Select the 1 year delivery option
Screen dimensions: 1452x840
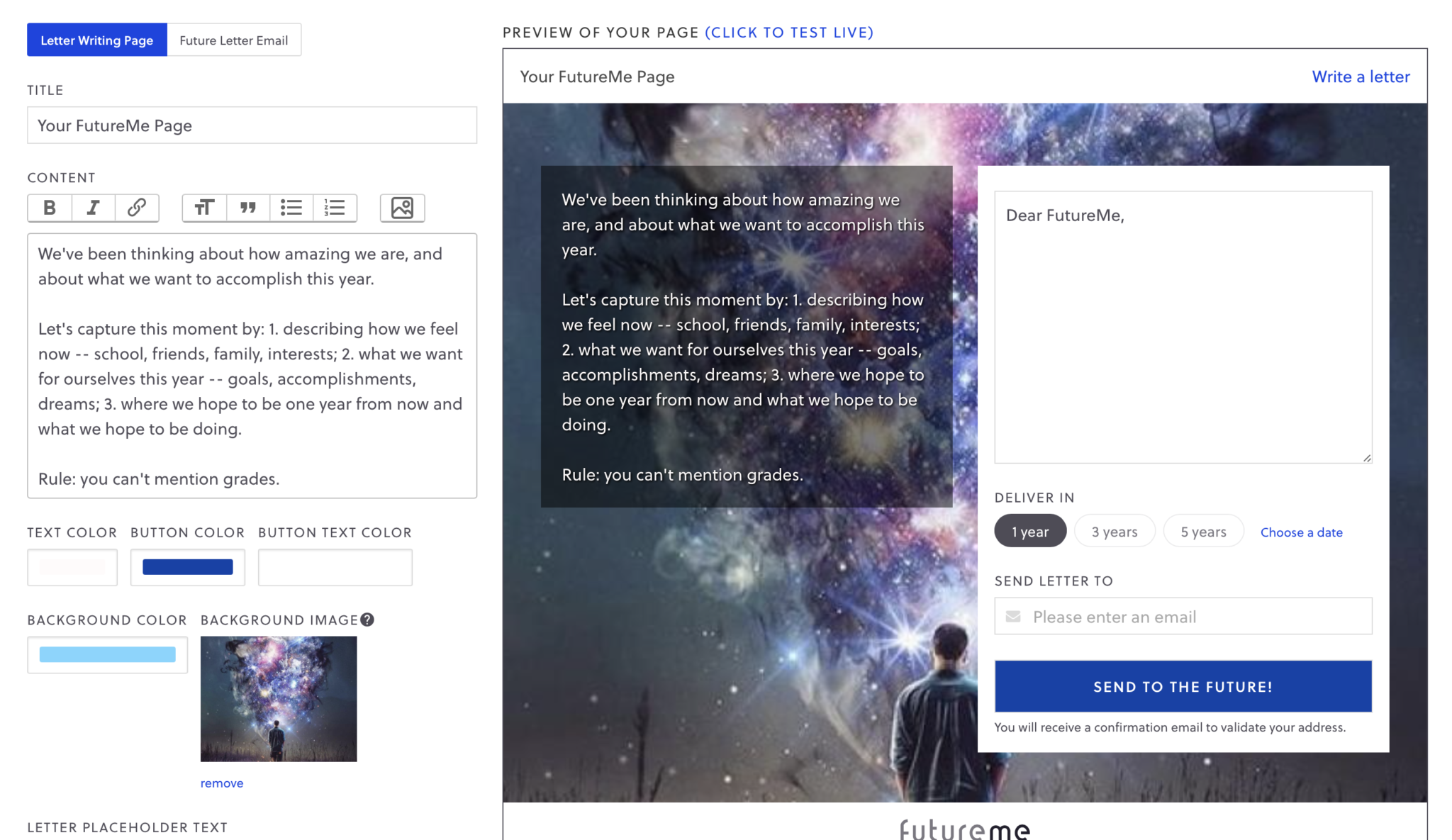1030,530
